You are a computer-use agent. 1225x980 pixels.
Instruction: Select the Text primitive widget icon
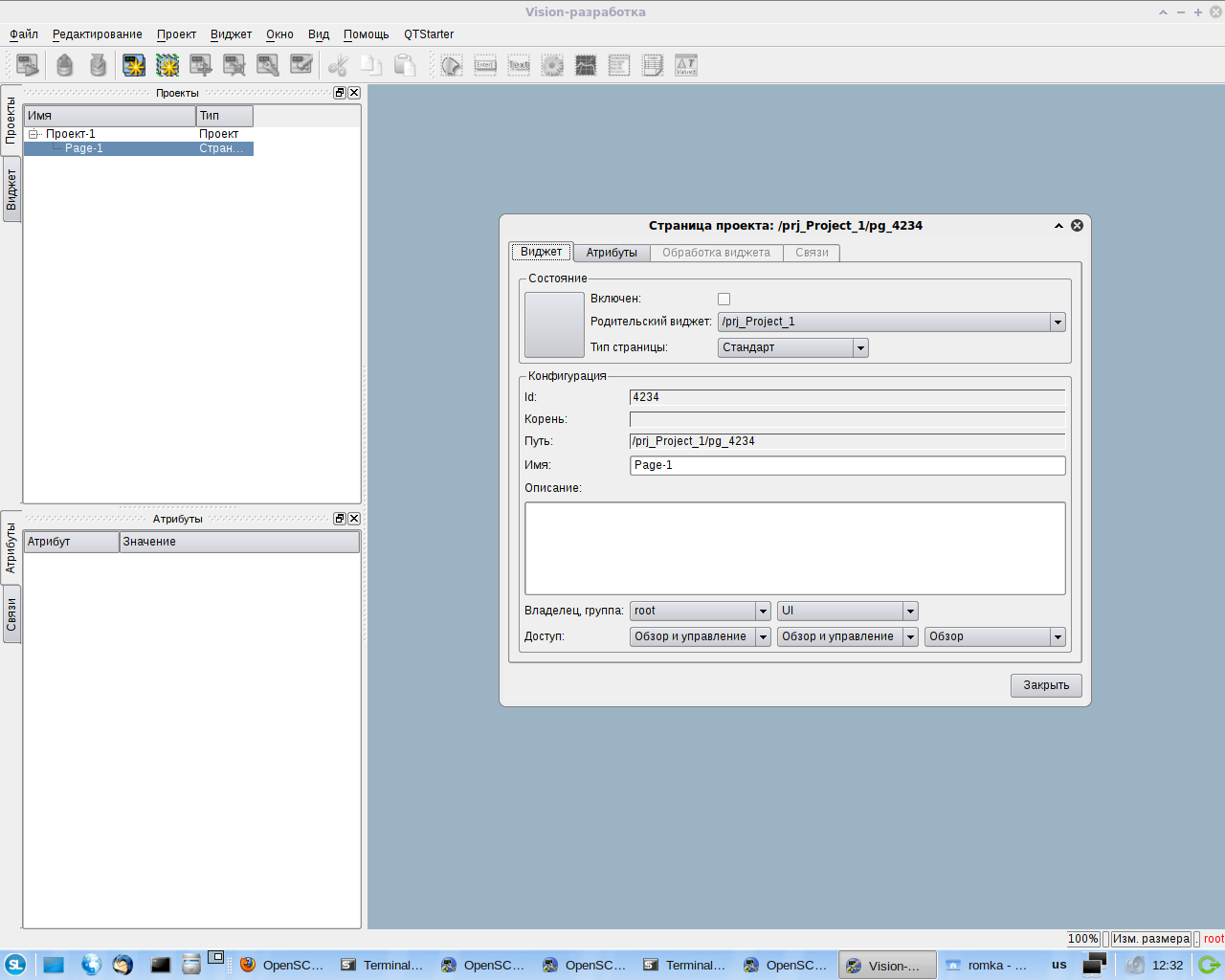tap(519, 65)
